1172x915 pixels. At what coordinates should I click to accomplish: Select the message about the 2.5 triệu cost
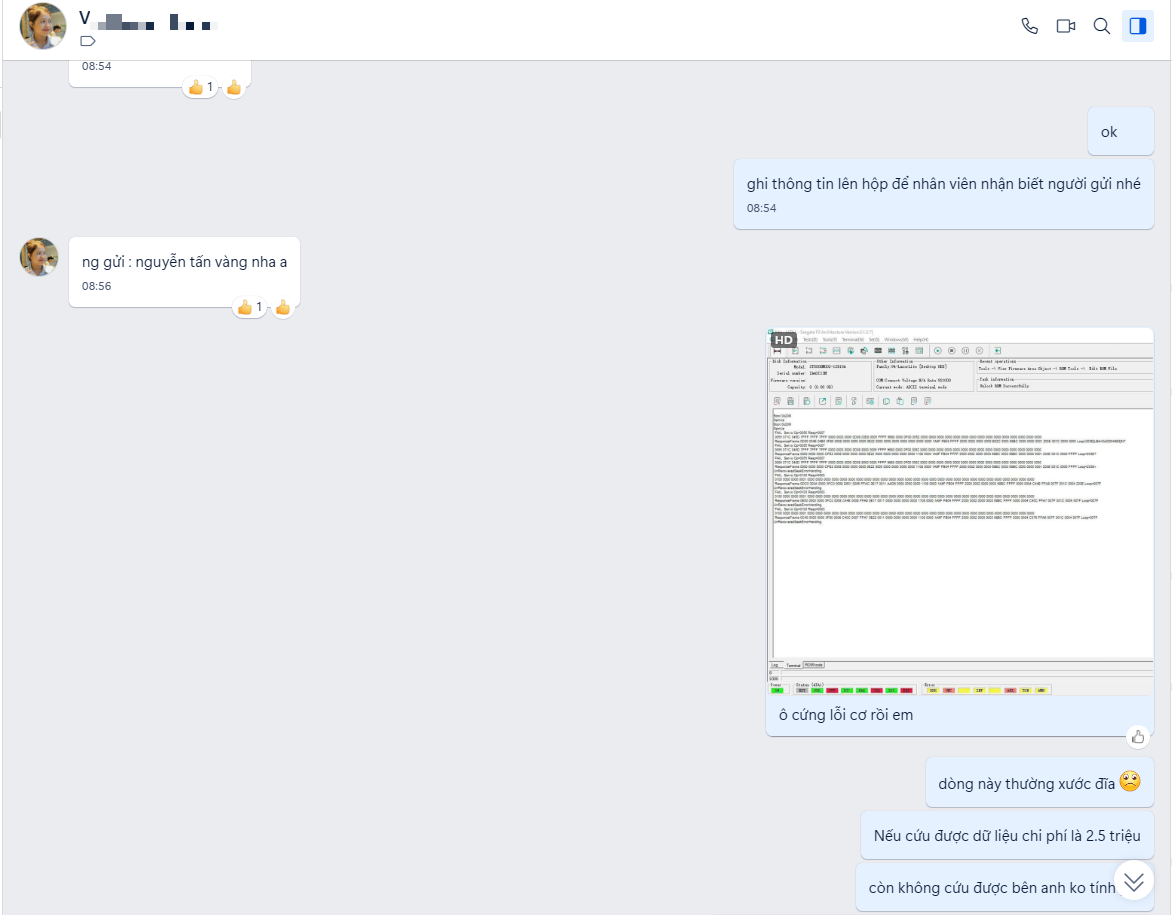(x=1007, y=835)
